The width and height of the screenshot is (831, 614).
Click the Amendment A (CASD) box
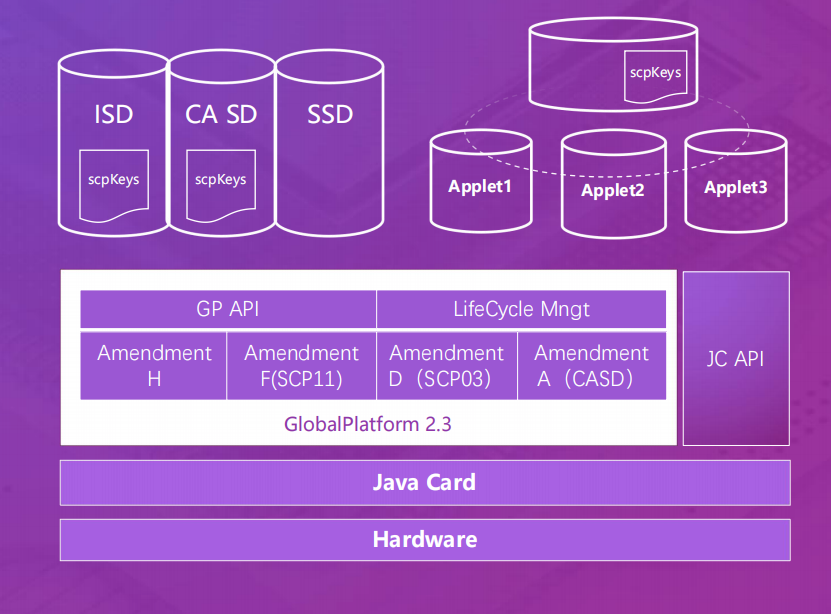click(591, 366)
